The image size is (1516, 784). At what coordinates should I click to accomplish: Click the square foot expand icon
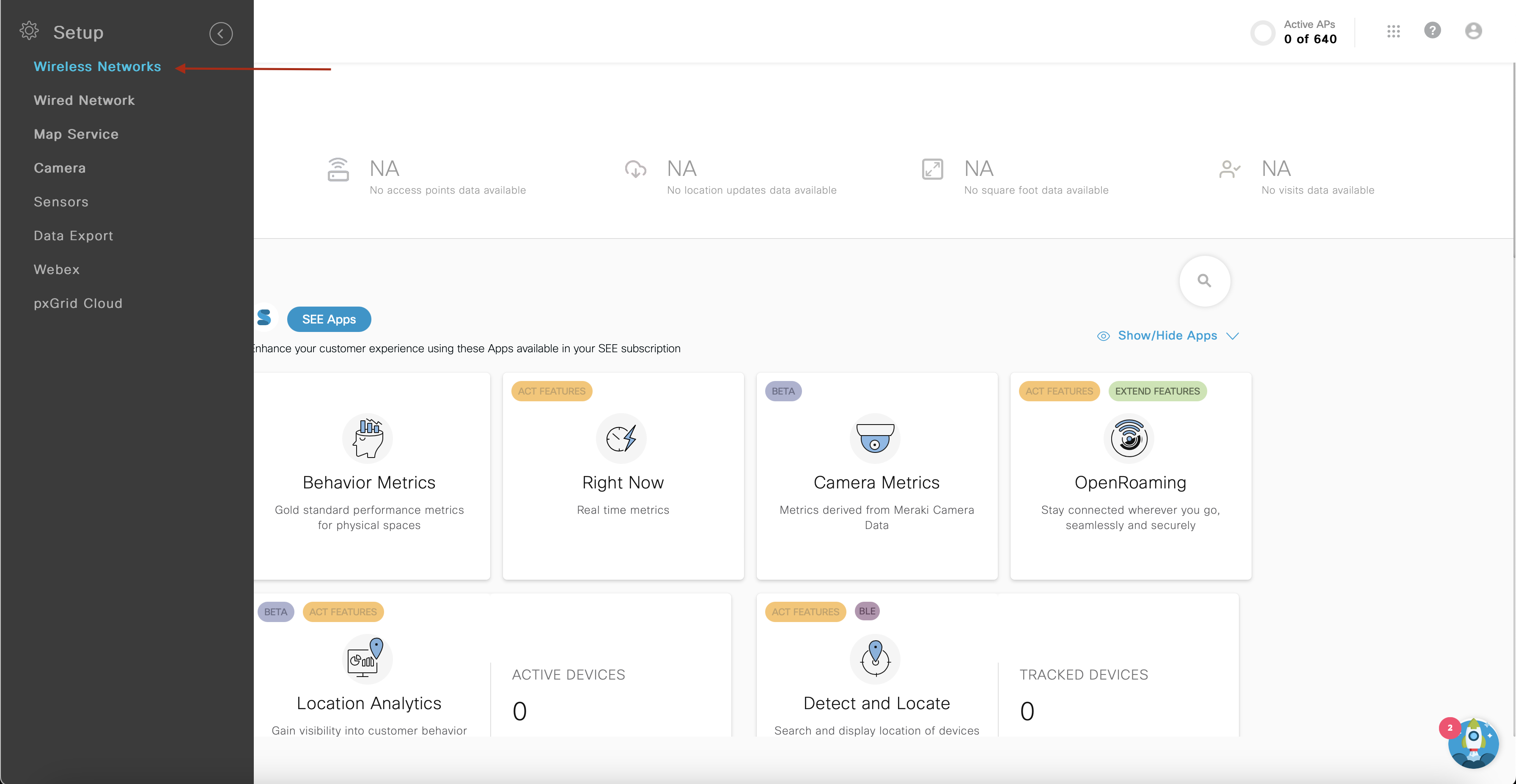click(932, 170)
